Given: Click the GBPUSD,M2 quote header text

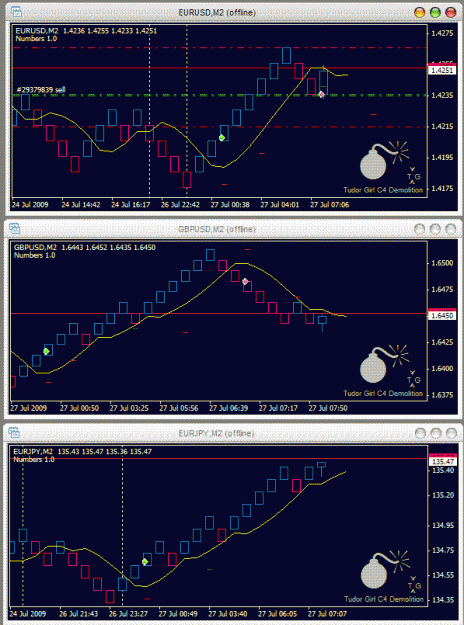Looking at the screenshot, I should point(85,248).
